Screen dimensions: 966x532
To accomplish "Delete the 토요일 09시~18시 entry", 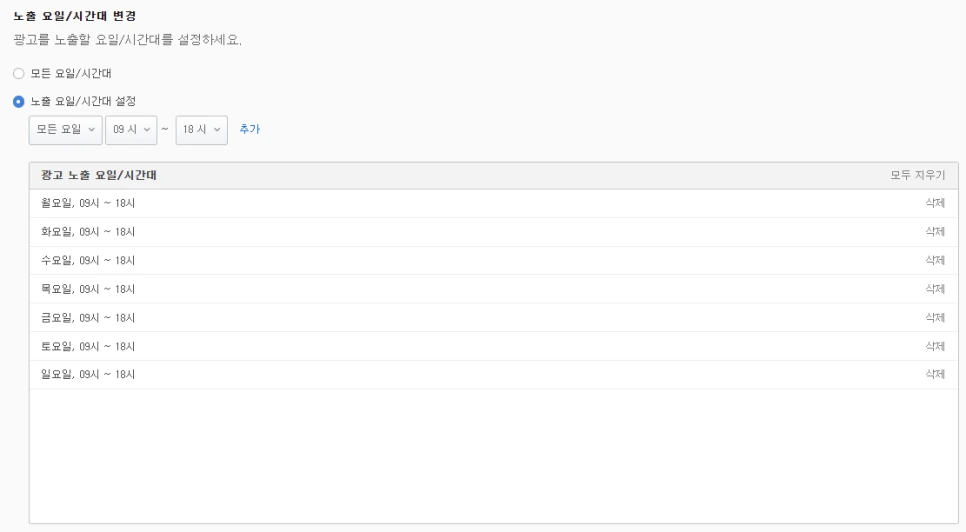I will (x=935, y=346).
